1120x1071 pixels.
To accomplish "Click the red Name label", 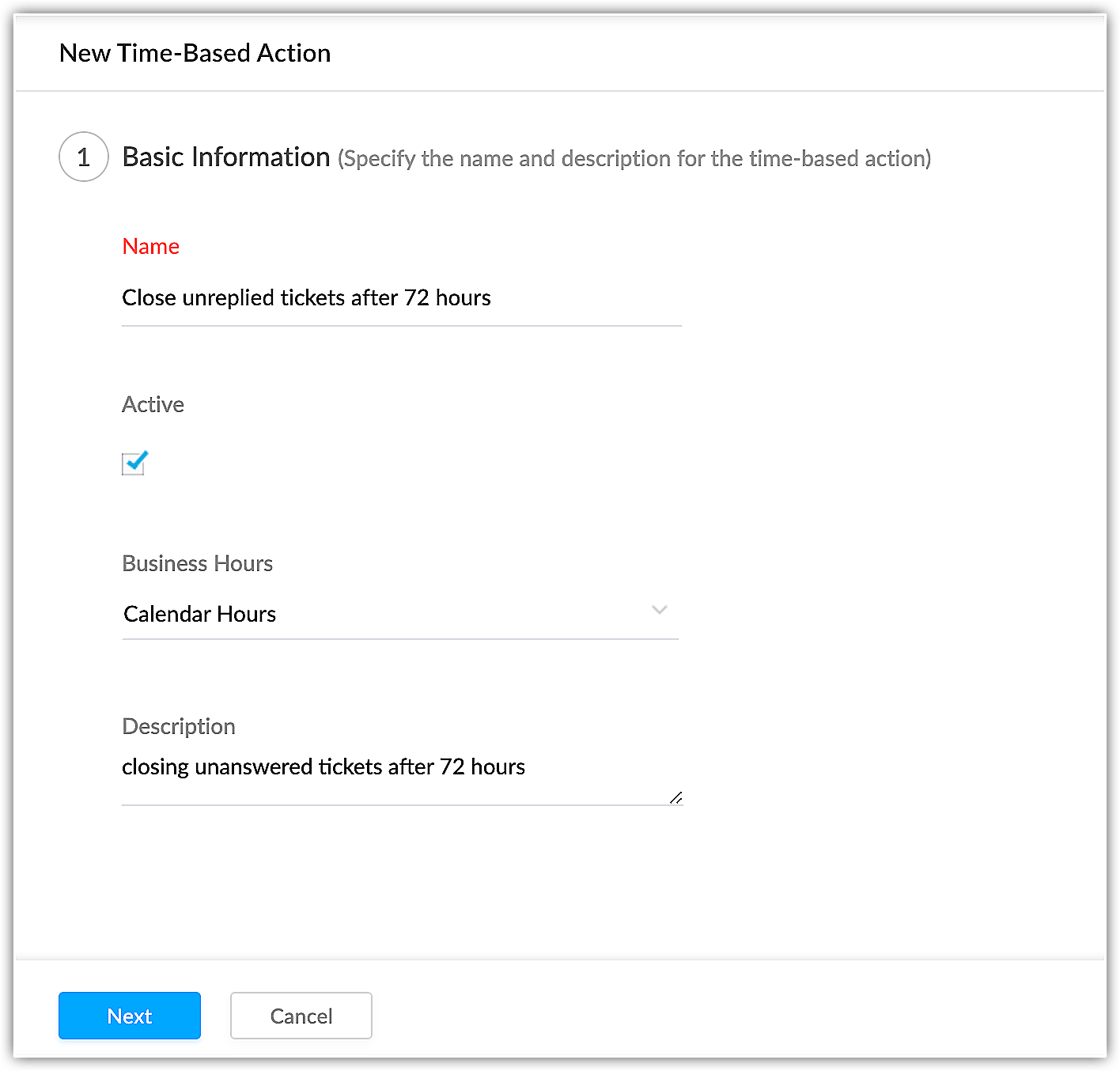I will point(151,246).
